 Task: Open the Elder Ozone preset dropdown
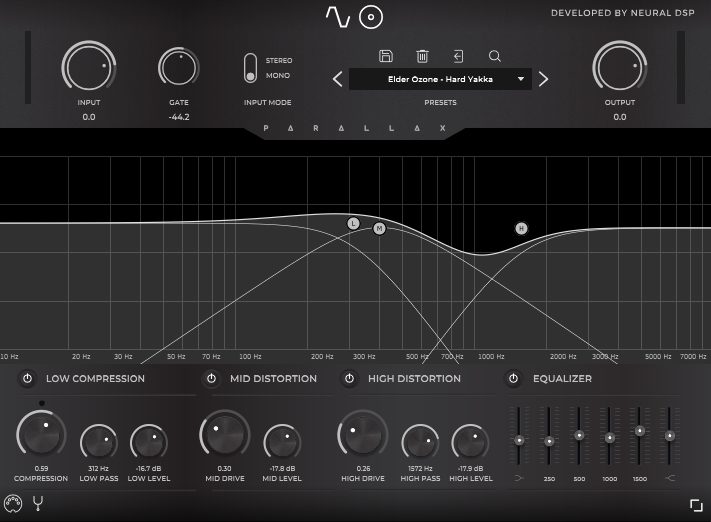coord(440,79)
